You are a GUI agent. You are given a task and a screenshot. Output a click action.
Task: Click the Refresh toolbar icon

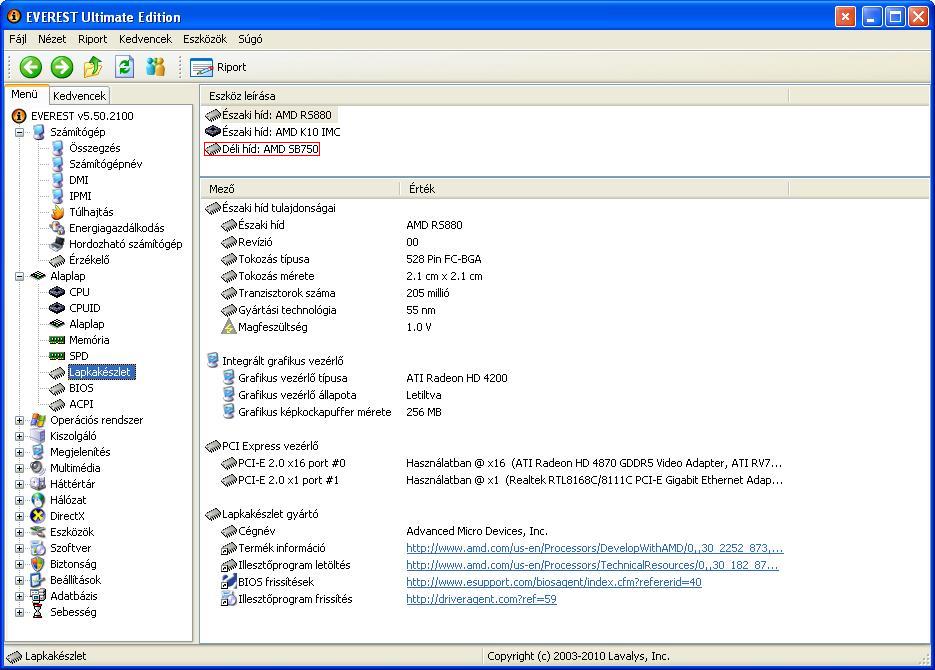point(124,67)
